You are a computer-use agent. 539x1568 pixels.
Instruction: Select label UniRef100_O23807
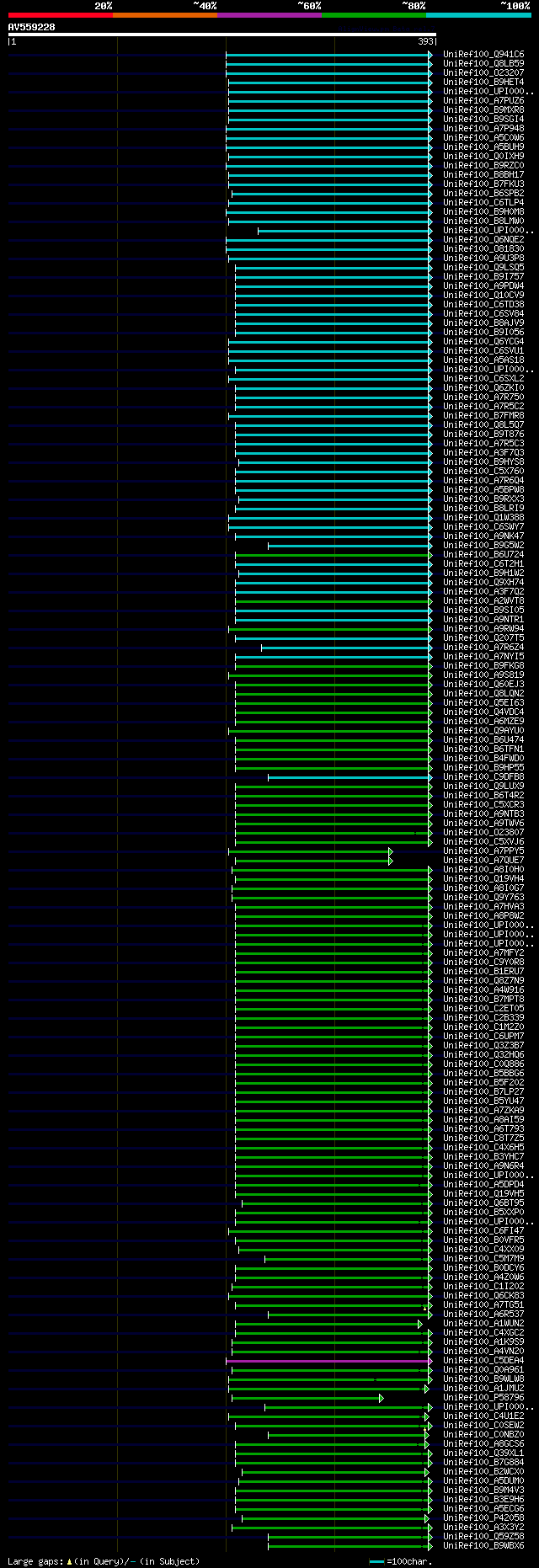point(483,833)
